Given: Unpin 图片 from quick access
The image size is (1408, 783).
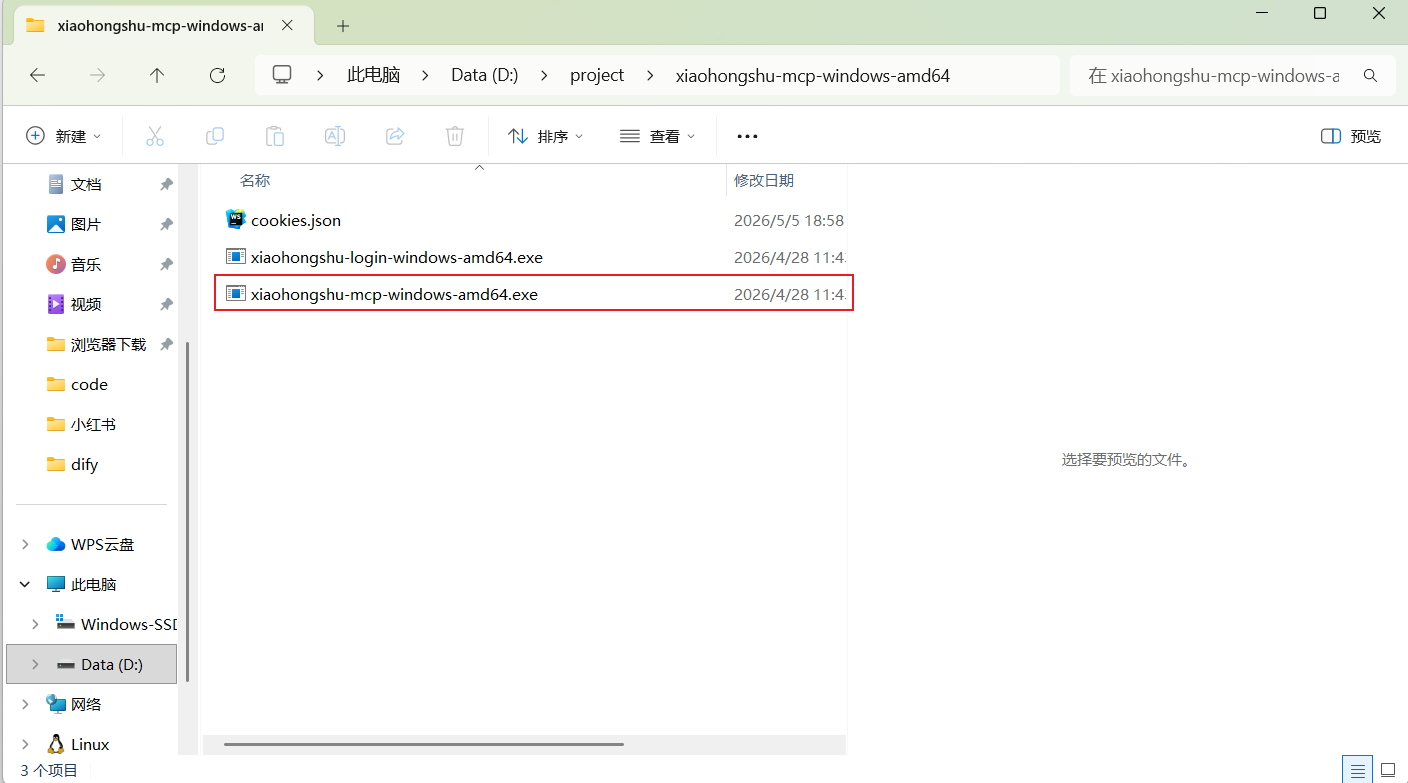Looking at the screenshot, I should tap(166, 225).
